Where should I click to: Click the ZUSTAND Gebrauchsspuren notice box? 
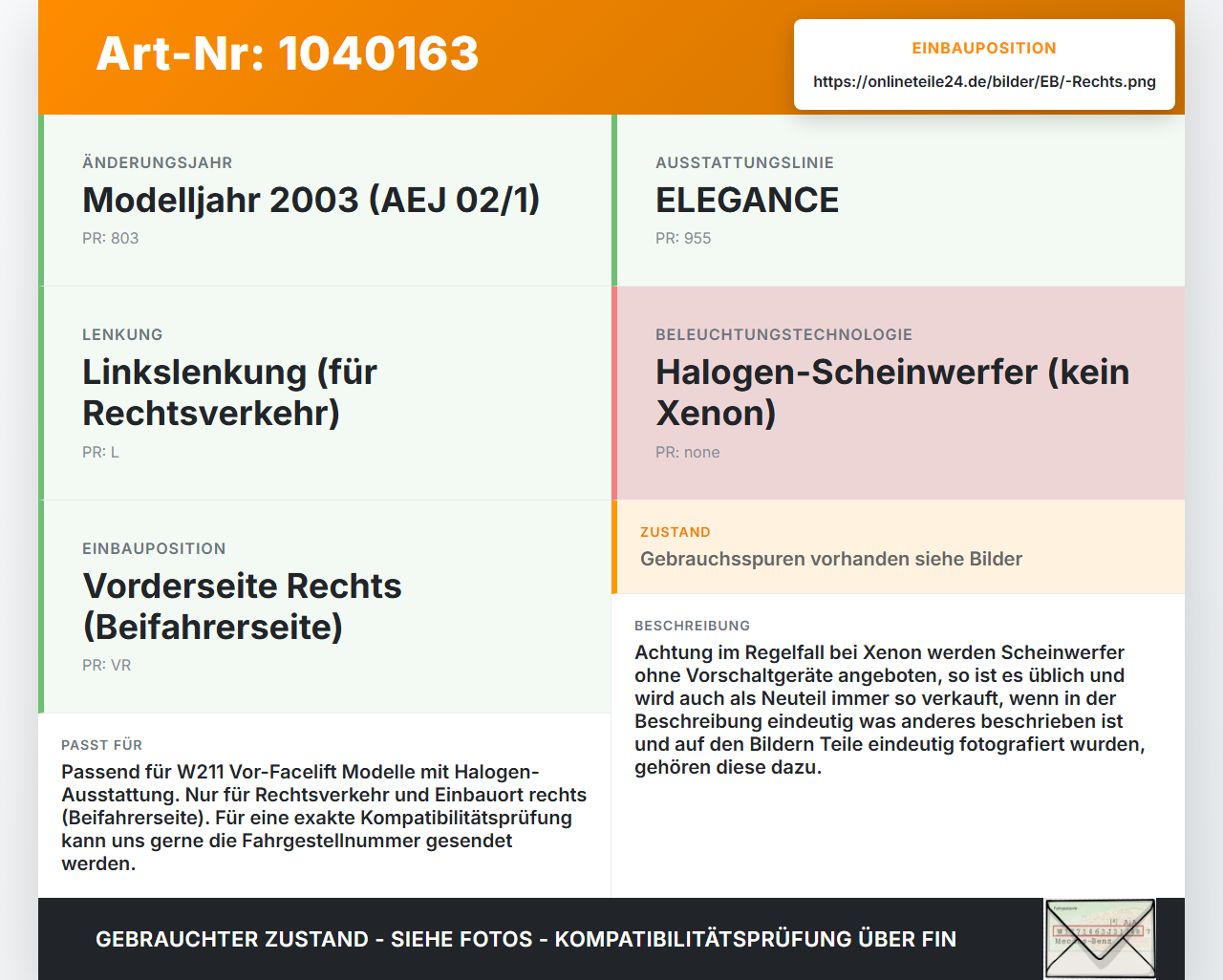[898, 546]
